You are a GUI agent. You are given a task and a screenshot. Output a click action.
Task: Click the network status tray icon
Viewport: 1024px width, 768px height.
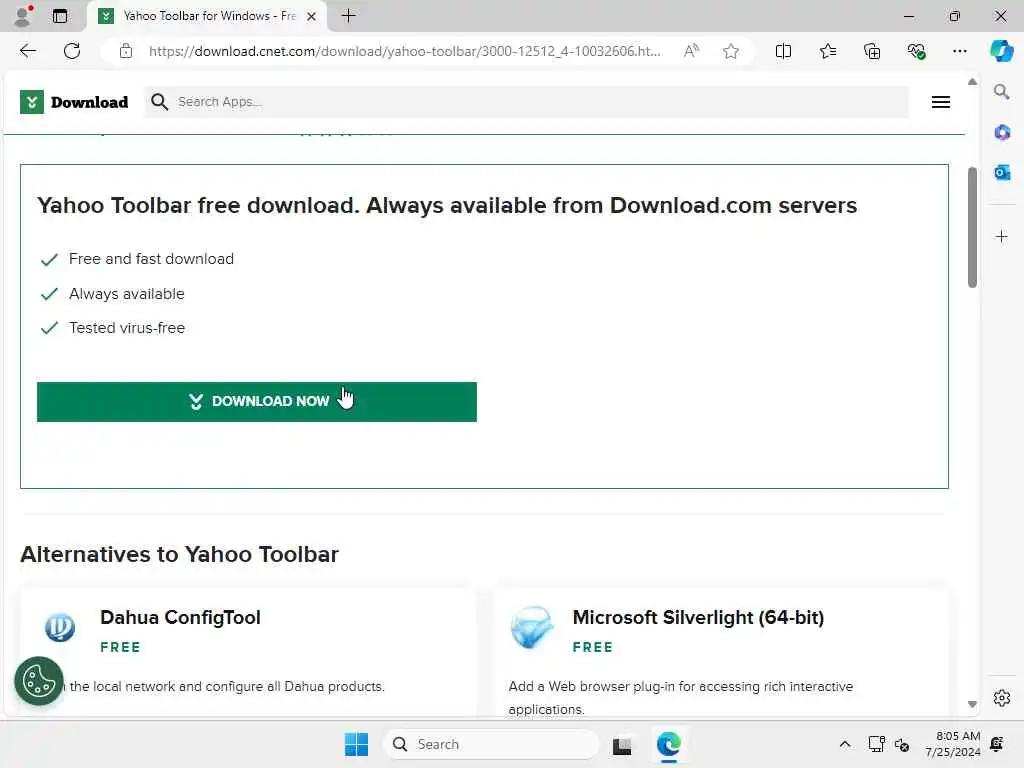[x=876, y=744]
